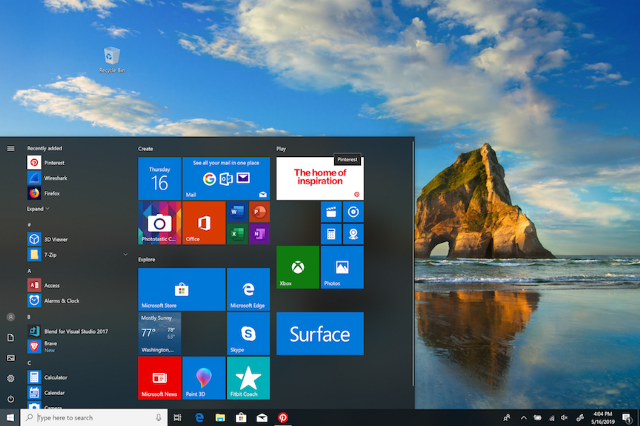Launch Word from the small tile
This screenshot has width=640, height=426.
coord(237,212)
